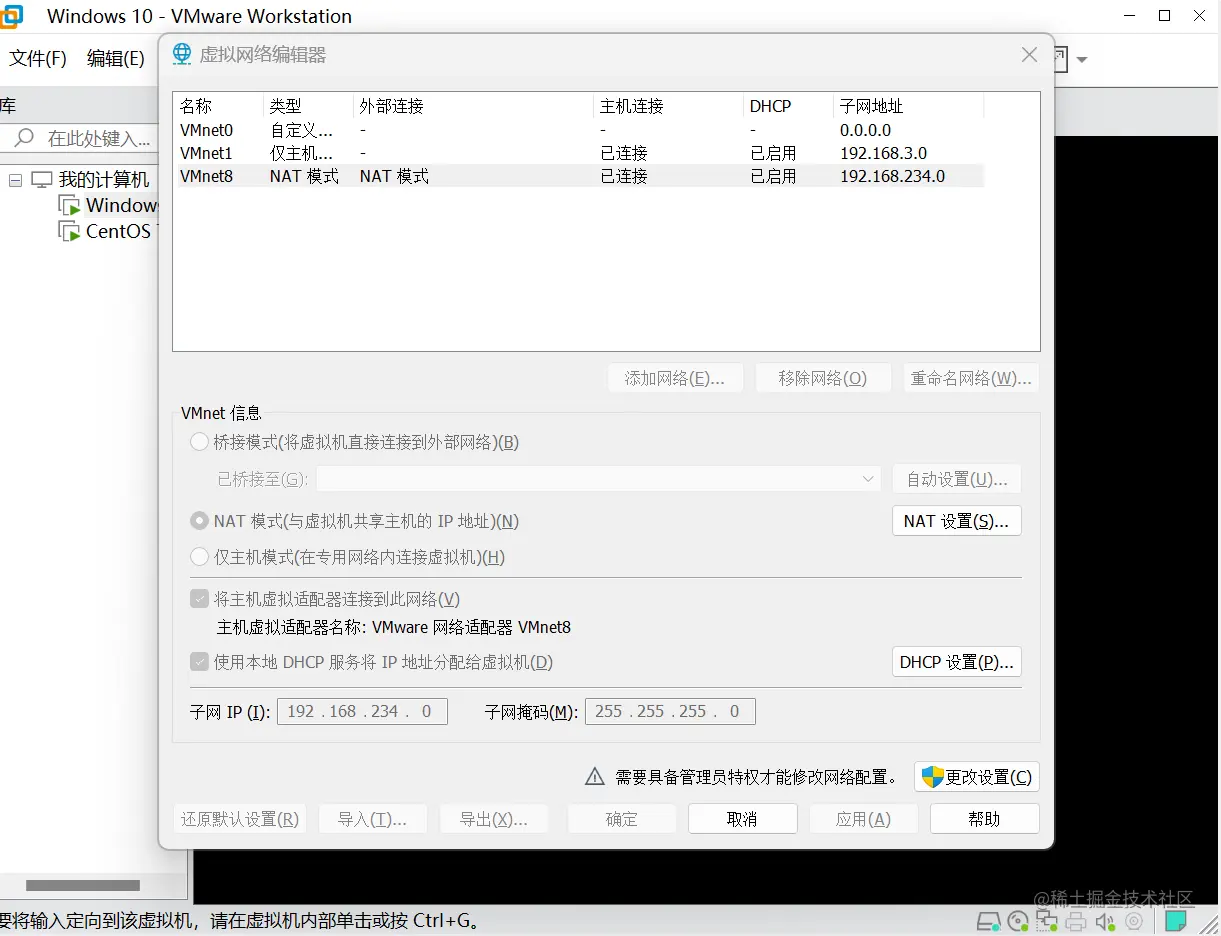Toggle 使用本地 DHCP 服务 checkbox
The image size is (1221, 936).
pos(199,662)
